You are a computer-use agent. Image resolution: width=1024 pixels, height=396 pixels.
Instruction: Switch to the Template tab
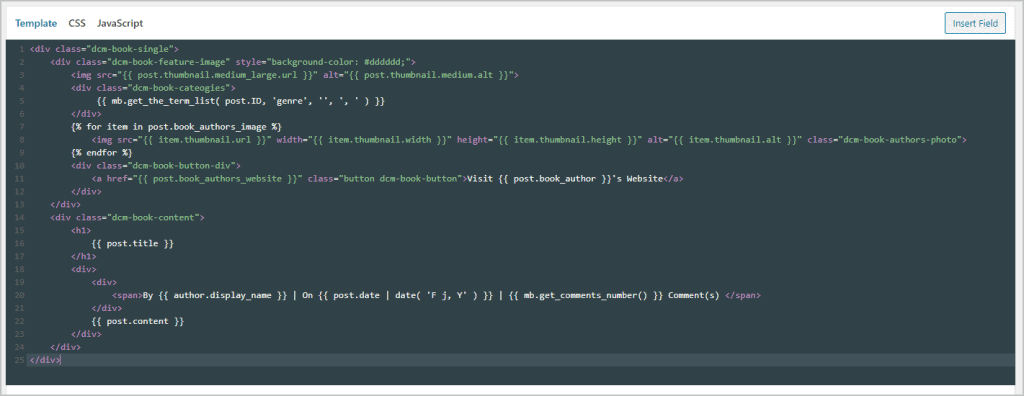coord(37,23)
